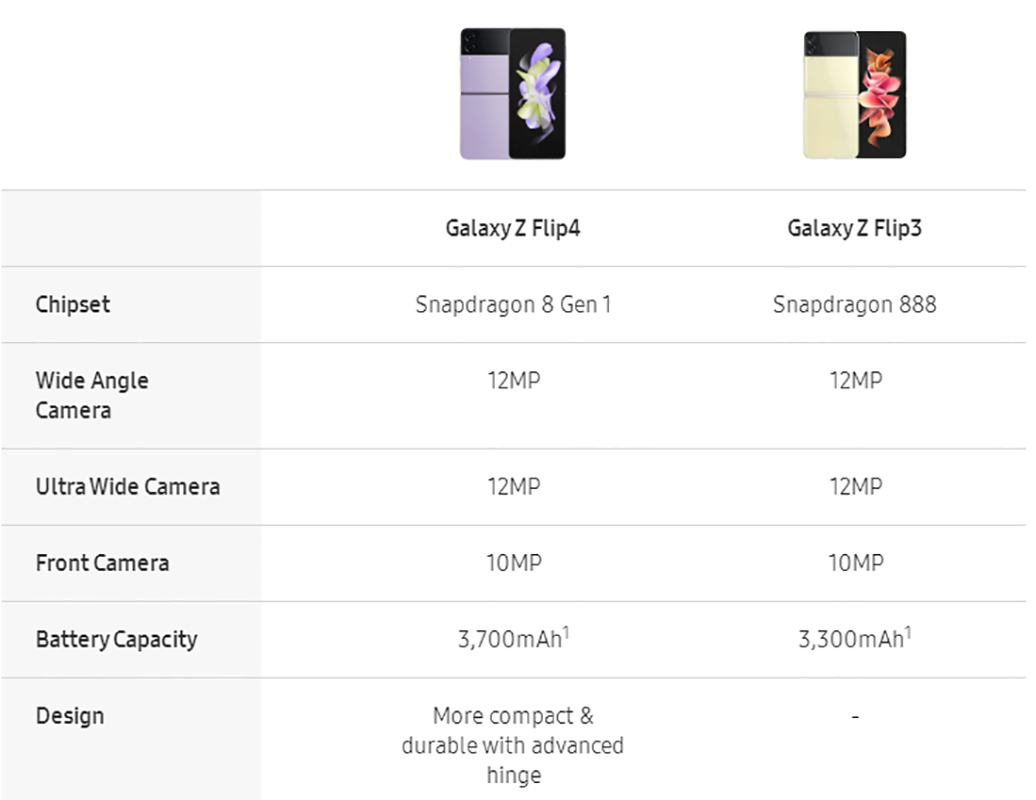Click the Design row label
Screen dimensions: 1036x800
tap(69, 716)
